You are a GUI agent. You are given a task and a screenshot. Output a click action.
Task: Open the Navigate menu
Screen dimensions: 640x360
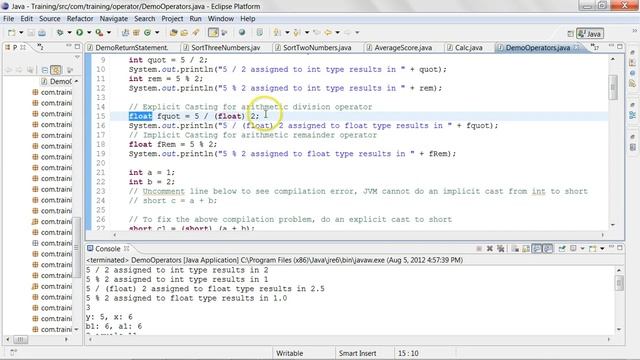113,19
